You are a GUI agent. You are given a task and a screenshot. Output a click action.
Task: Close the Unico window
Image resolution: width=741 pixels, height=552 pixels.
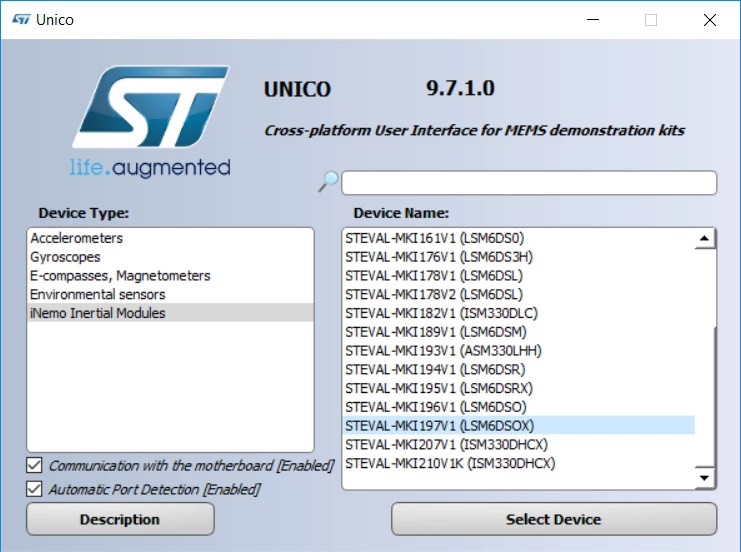point(709,20)
